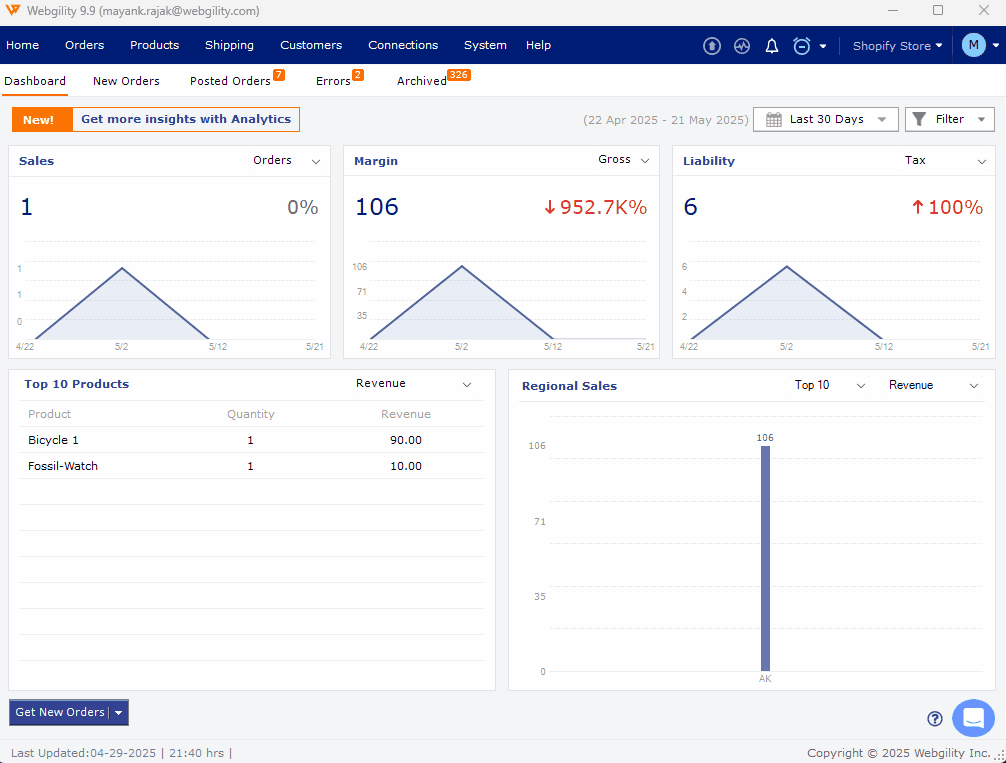Image resolution: width=1006 pixels, height=763 pixels.
Task: Open the activity pulse monitor icon
Action: (741, 46)
